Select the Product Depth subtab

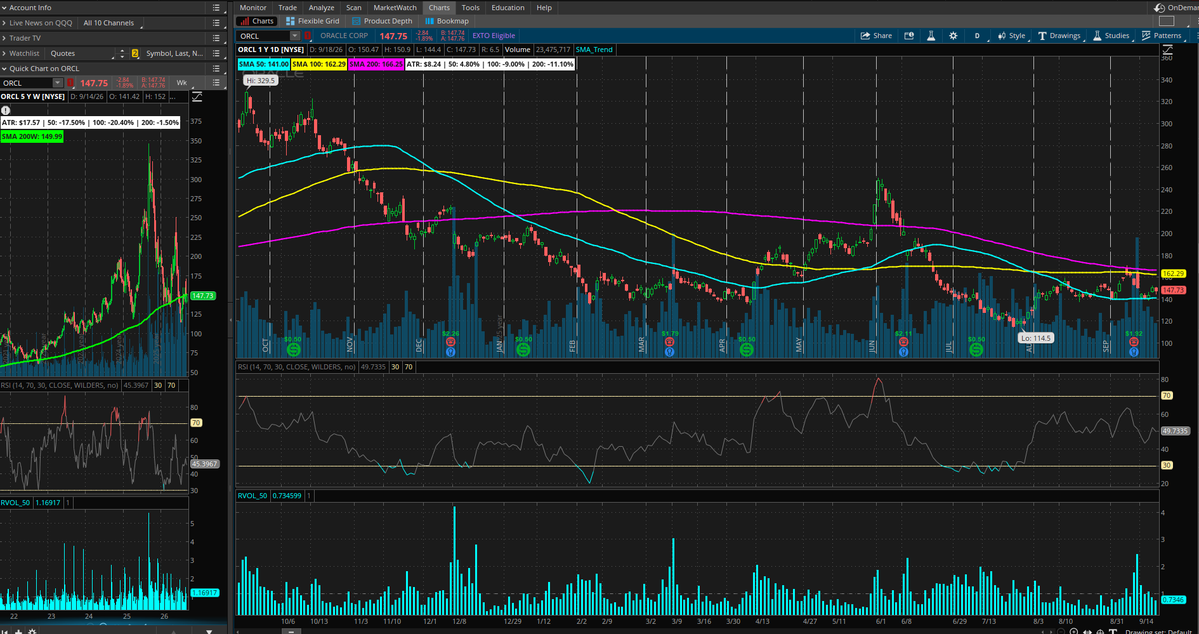point(381,21)
